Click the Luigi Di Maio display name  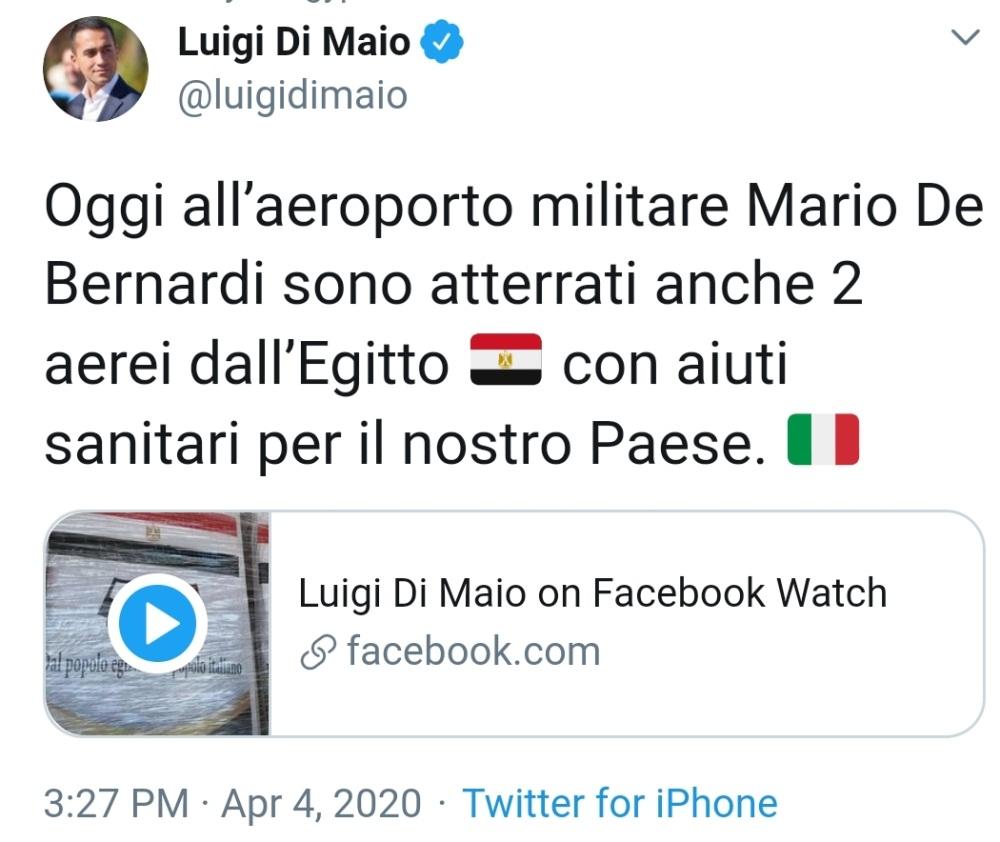pos(293,42)
